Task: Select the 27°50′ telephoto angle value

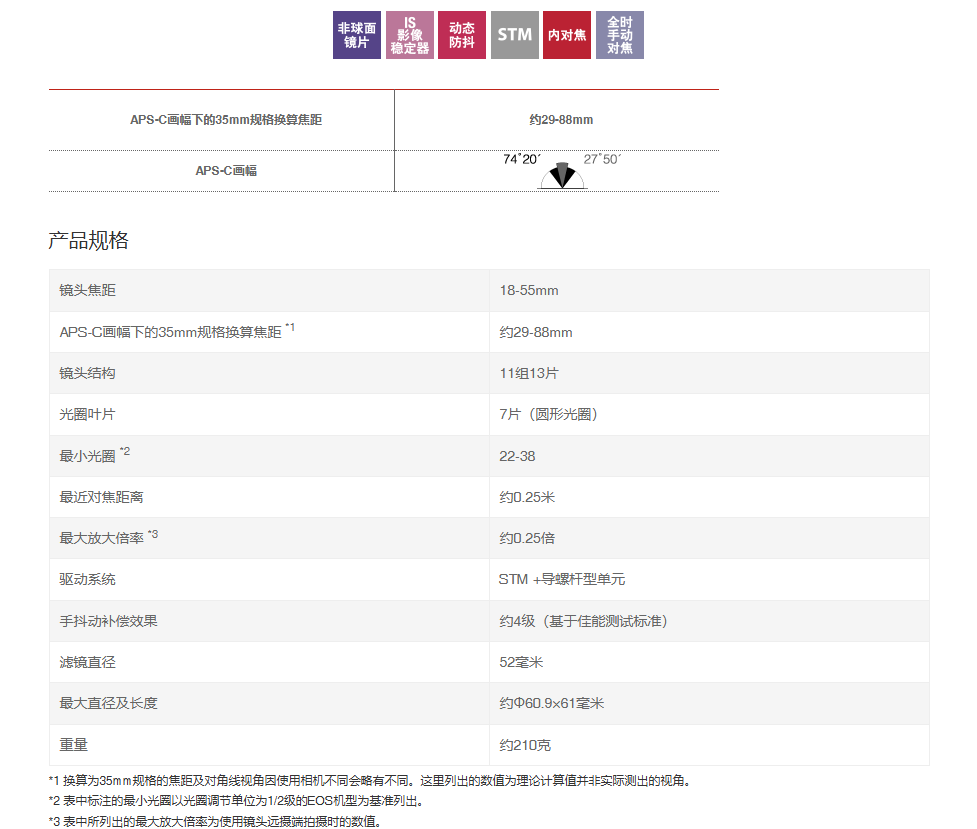Action: click(602, 159)
